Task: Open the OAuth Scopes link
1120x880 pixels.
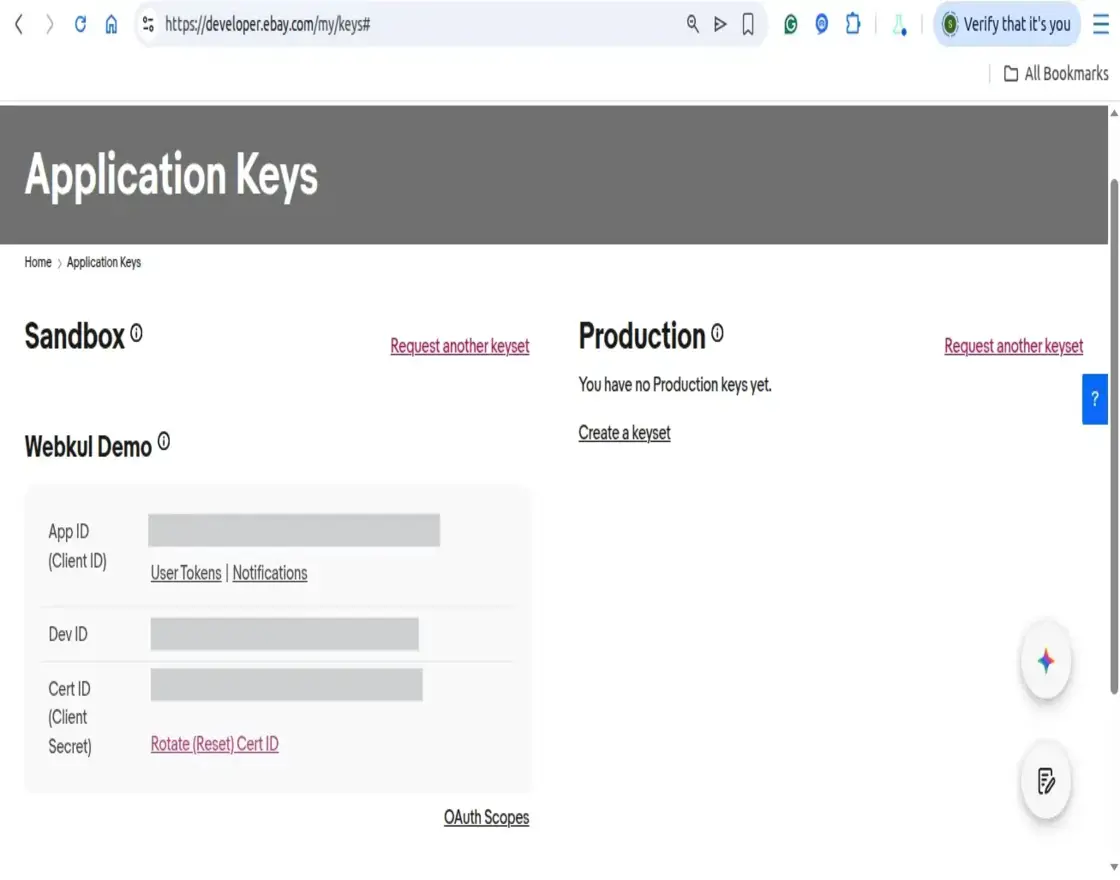Action: point(486,817)
